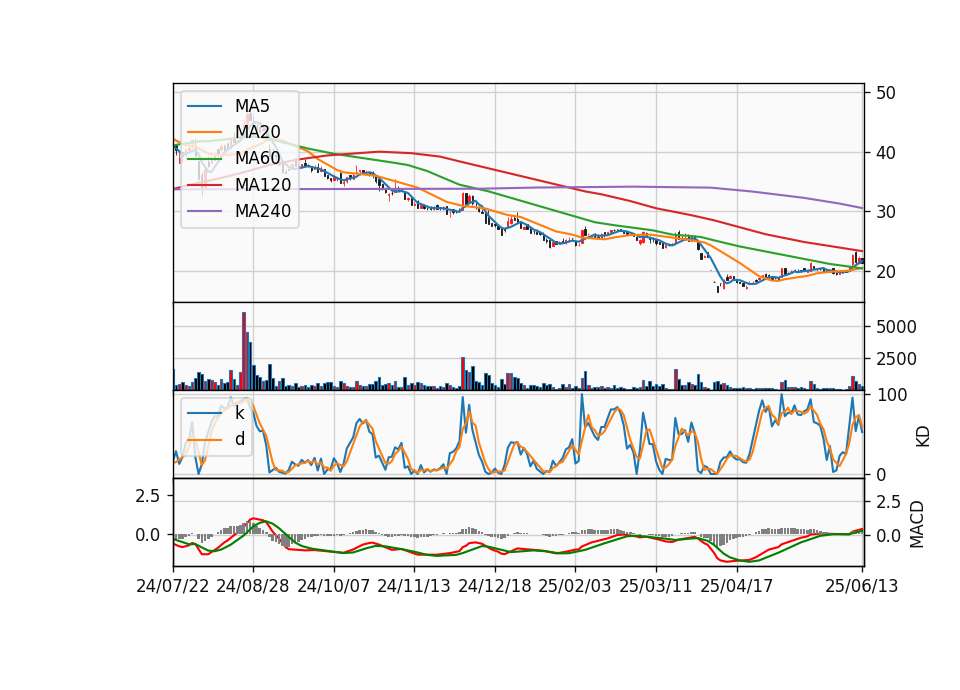Click the purple MA240 legend line sample
The height and width of the screenshot is (690, 960).
pyautogui.click(x=204, y=211)
